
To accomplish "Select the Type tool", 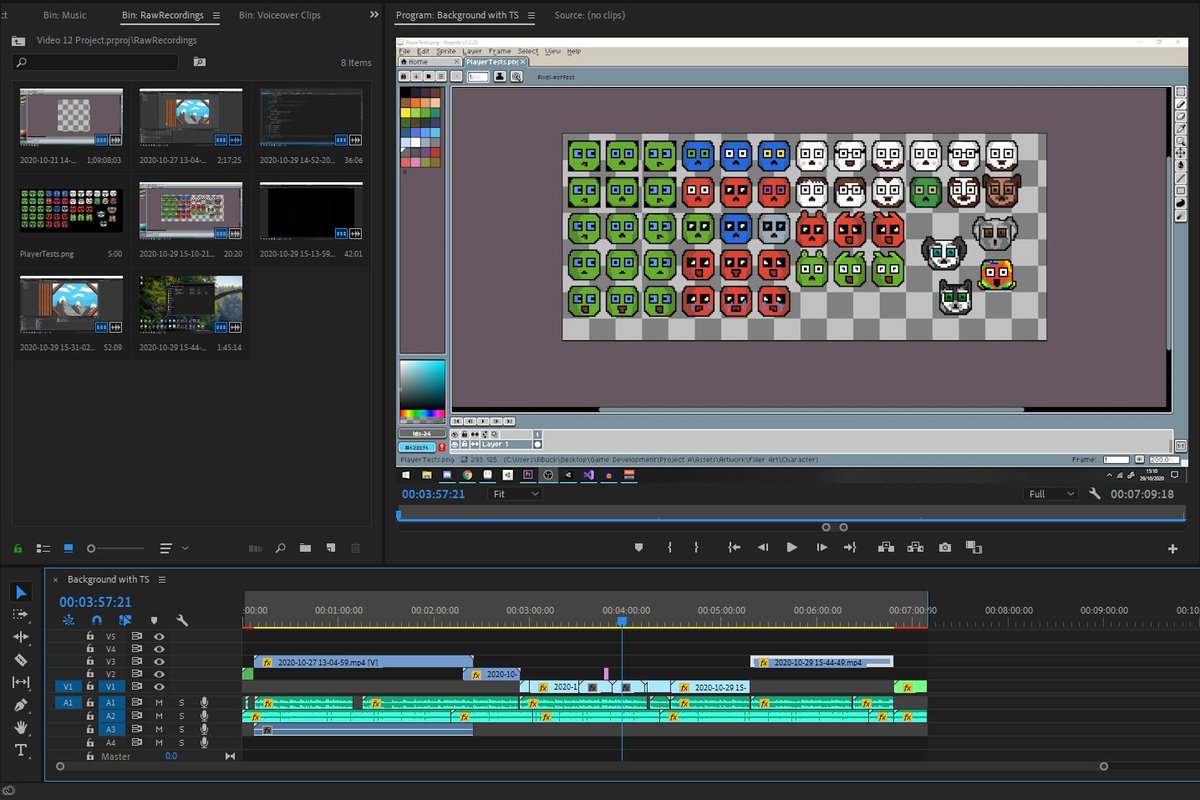I will [21, 750].
